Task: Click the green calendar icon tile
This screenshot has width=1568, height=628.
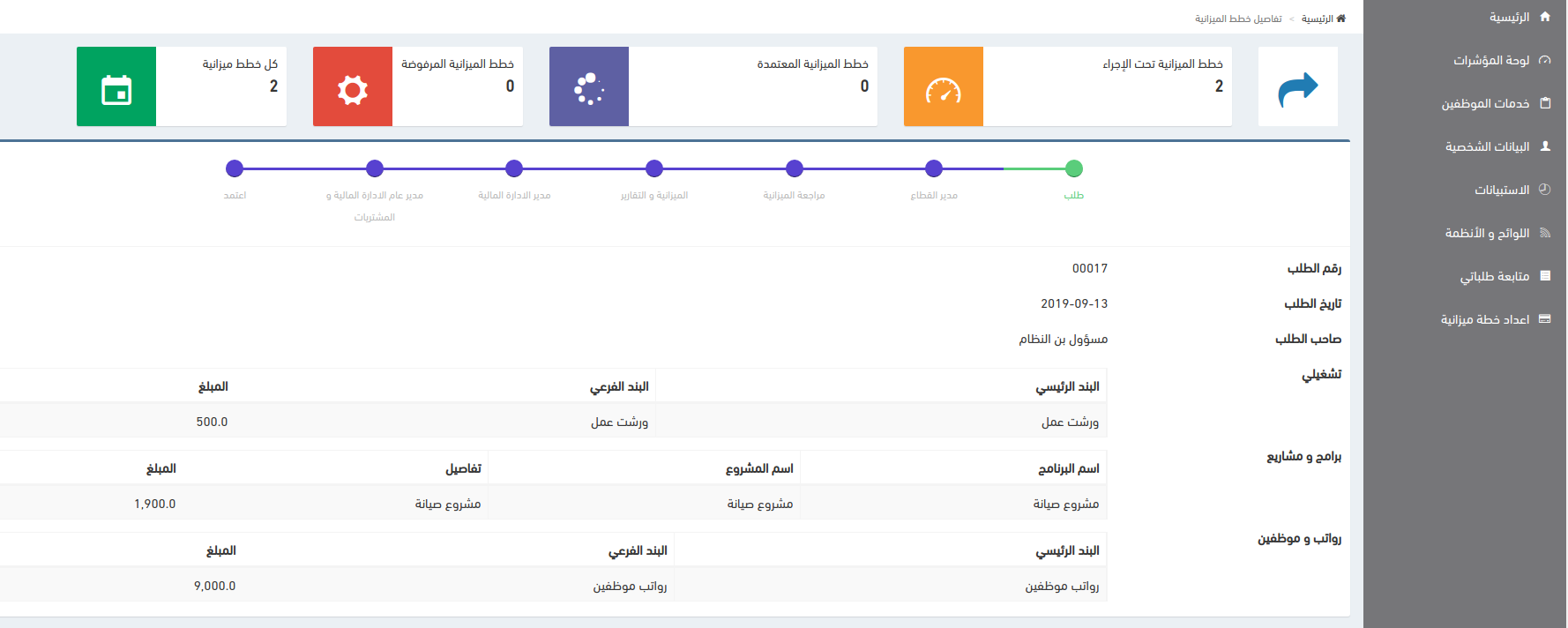Action: click(116, 87)
